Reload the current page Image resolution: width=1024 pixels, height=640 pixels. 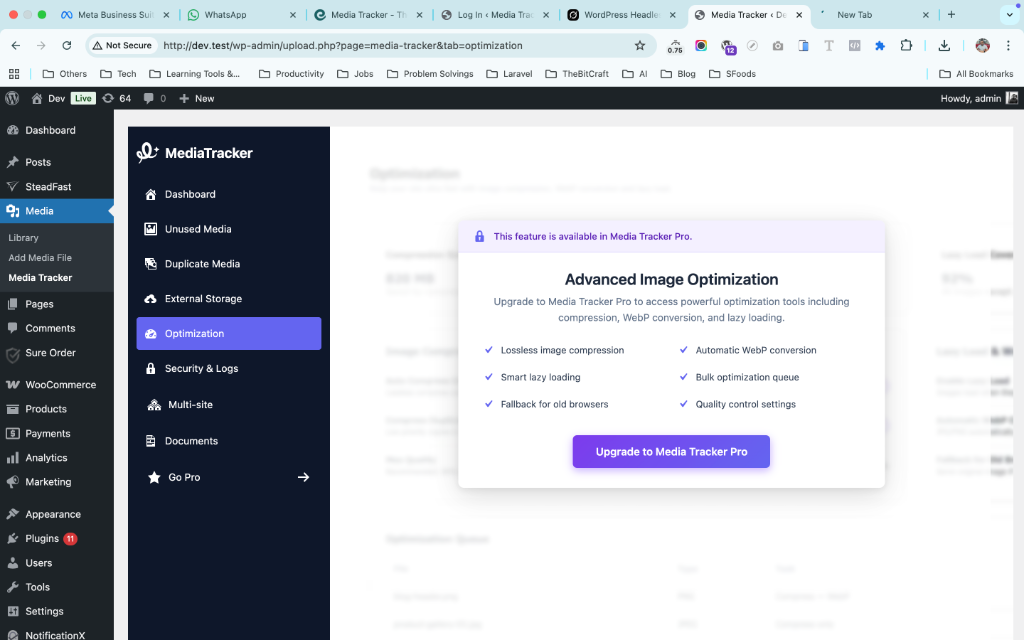[67, 46]
